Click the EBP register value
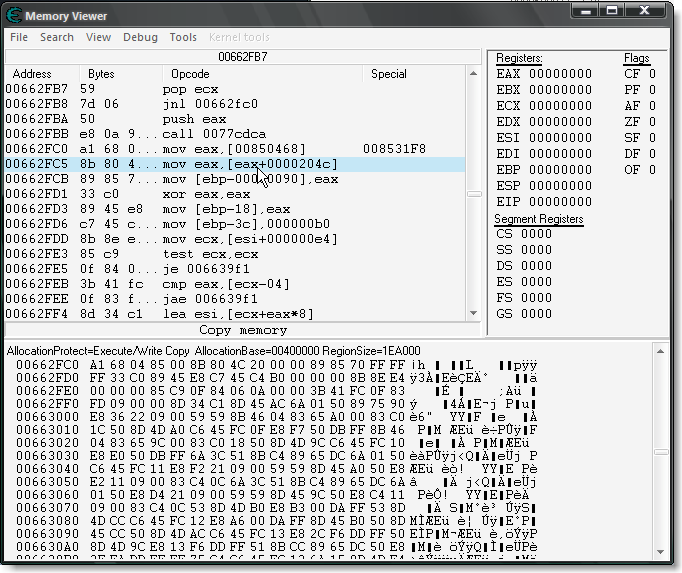 (x=560, y=170)
